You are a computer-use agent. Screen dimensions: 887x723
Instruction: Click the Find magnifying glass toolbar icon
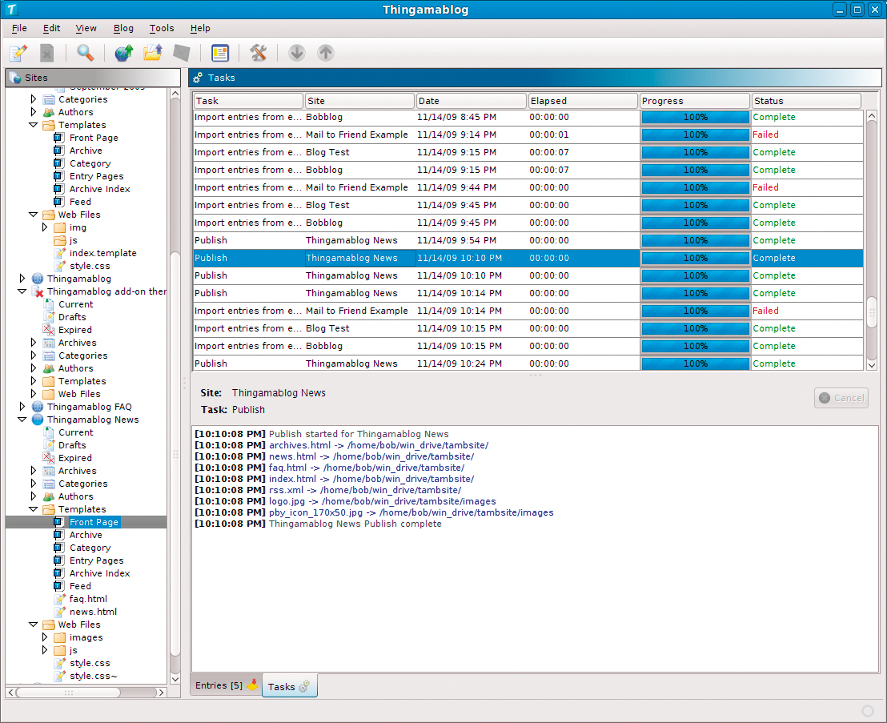pyautogui.click(x=85, y=53)
